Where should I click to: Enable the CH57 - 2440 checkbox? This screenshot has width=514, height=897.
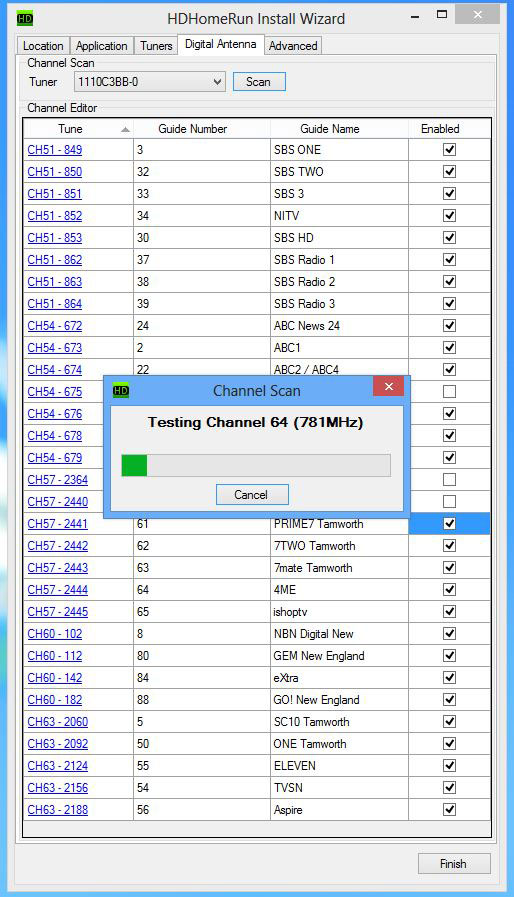450,502
